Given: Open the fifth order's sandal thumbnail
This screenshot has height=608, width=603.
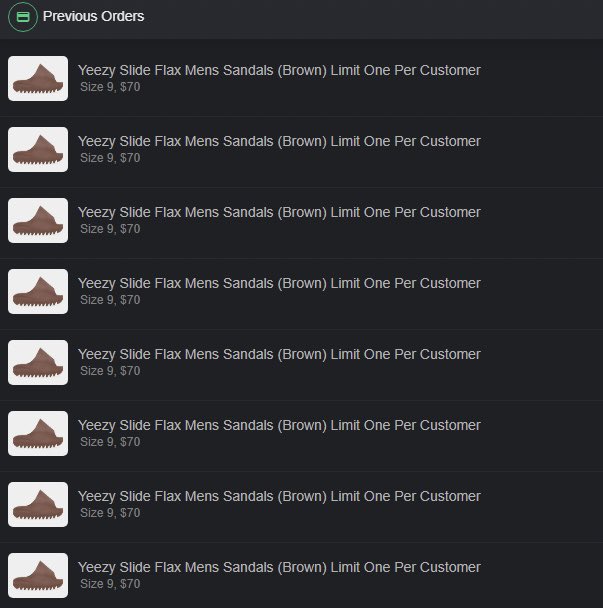Looking at the screenshot, I should click(38, 362).
